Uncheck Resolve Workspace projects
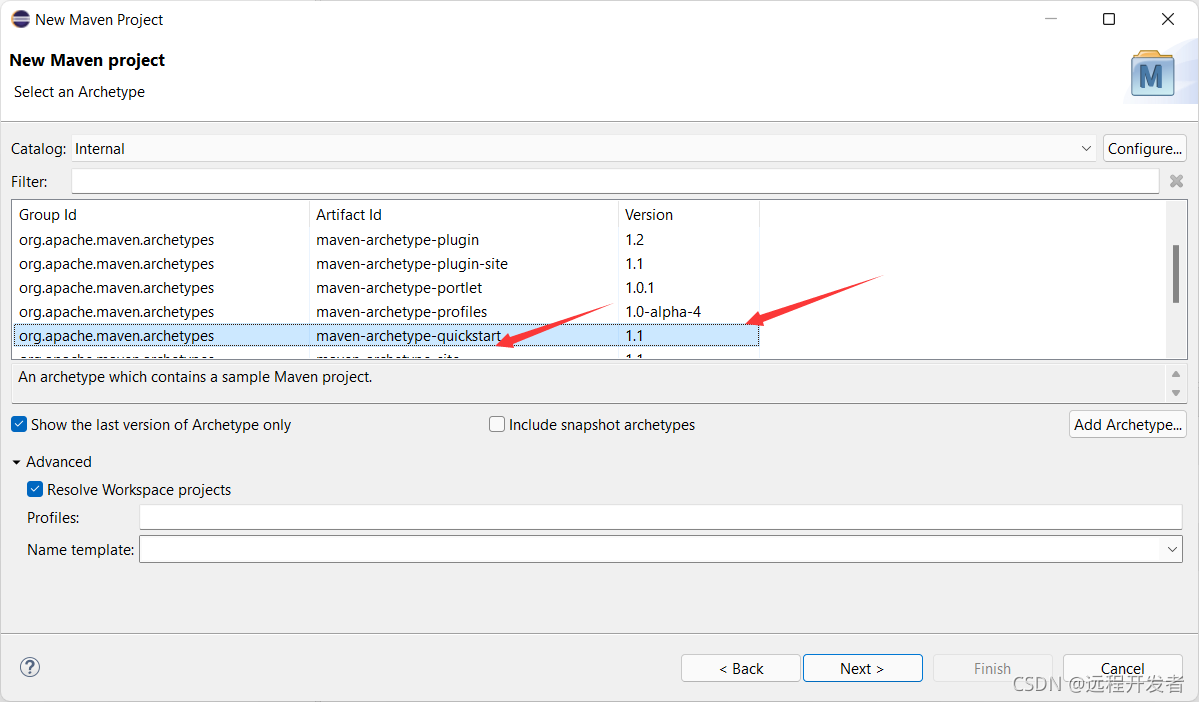 coord(35,489)
